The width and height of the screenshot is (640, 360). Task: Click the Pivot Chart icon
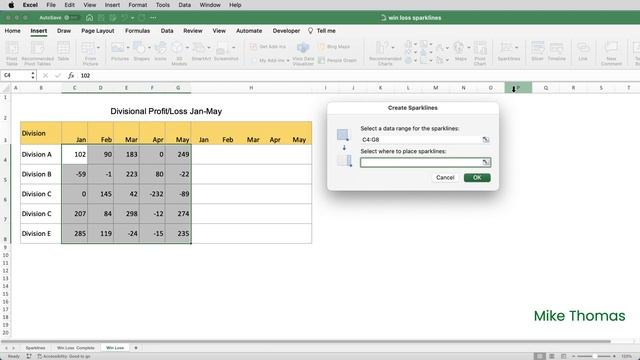[x=480, y=52]
